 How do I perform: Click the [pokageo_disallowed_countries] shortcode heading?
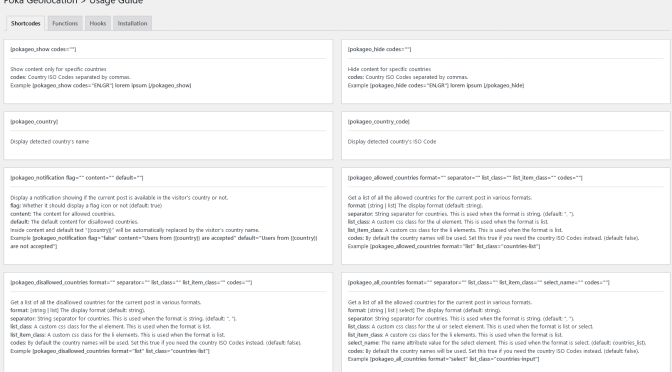click(131, 282)
